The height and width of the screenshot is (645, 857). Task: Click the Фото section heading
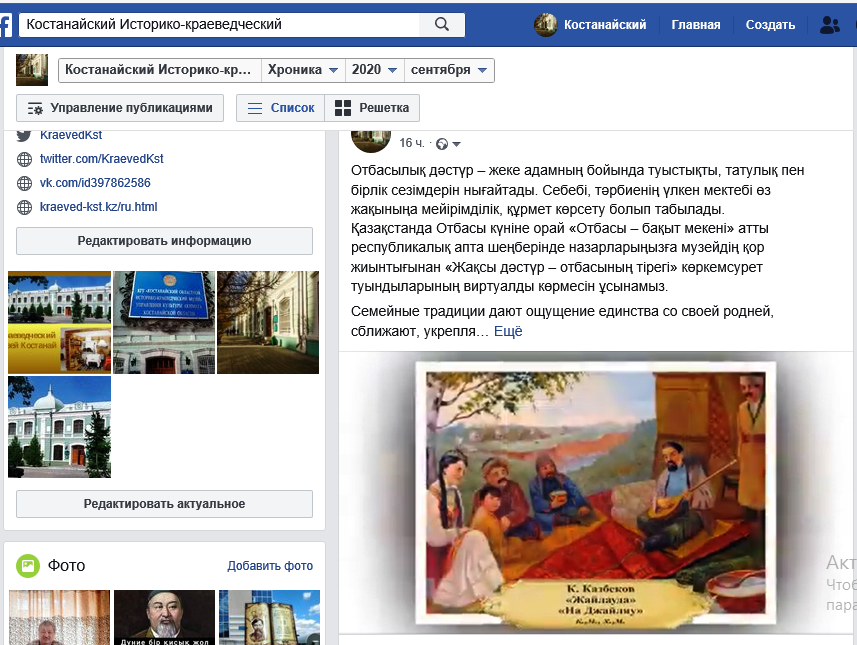[67, 566]
